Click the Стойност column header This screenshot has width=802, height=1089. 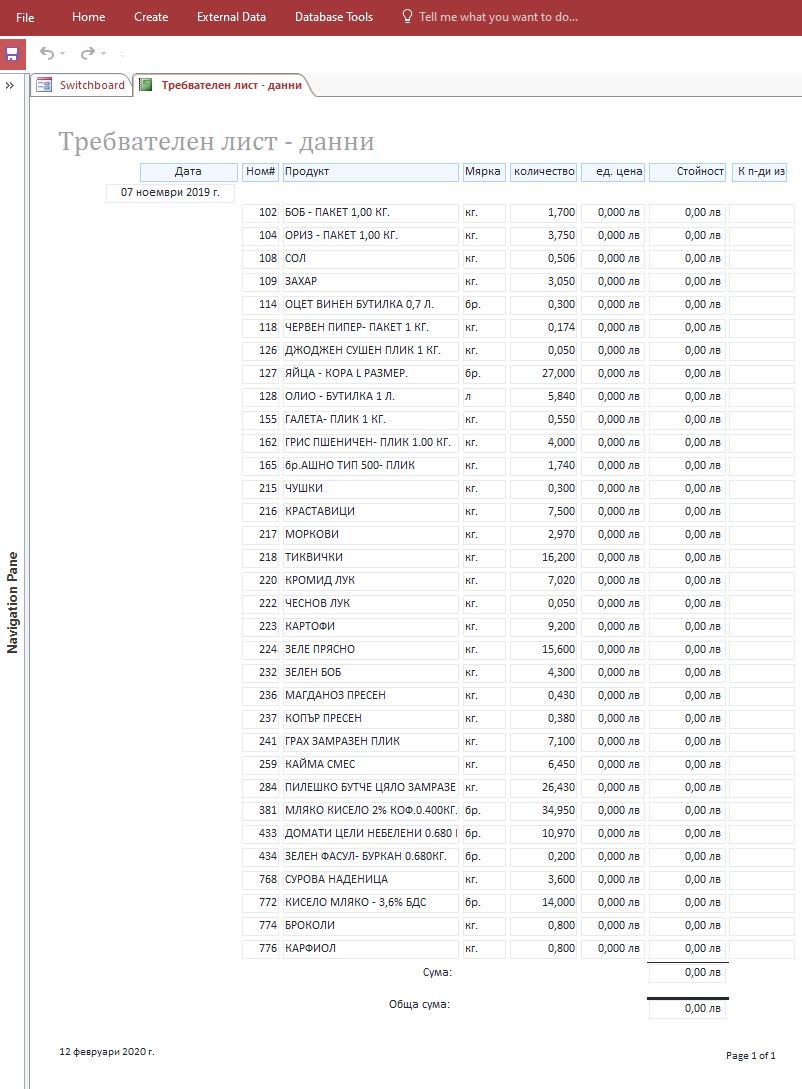click(x=687, y=172)
